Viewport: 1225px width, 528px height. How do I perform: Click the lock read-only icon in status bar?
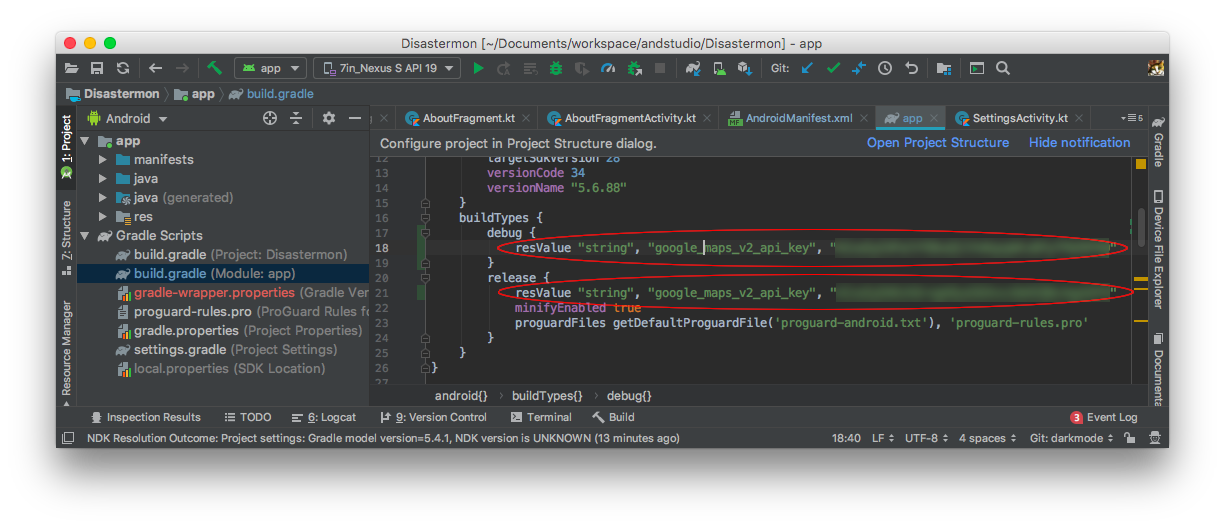(x=1130, y=438)
